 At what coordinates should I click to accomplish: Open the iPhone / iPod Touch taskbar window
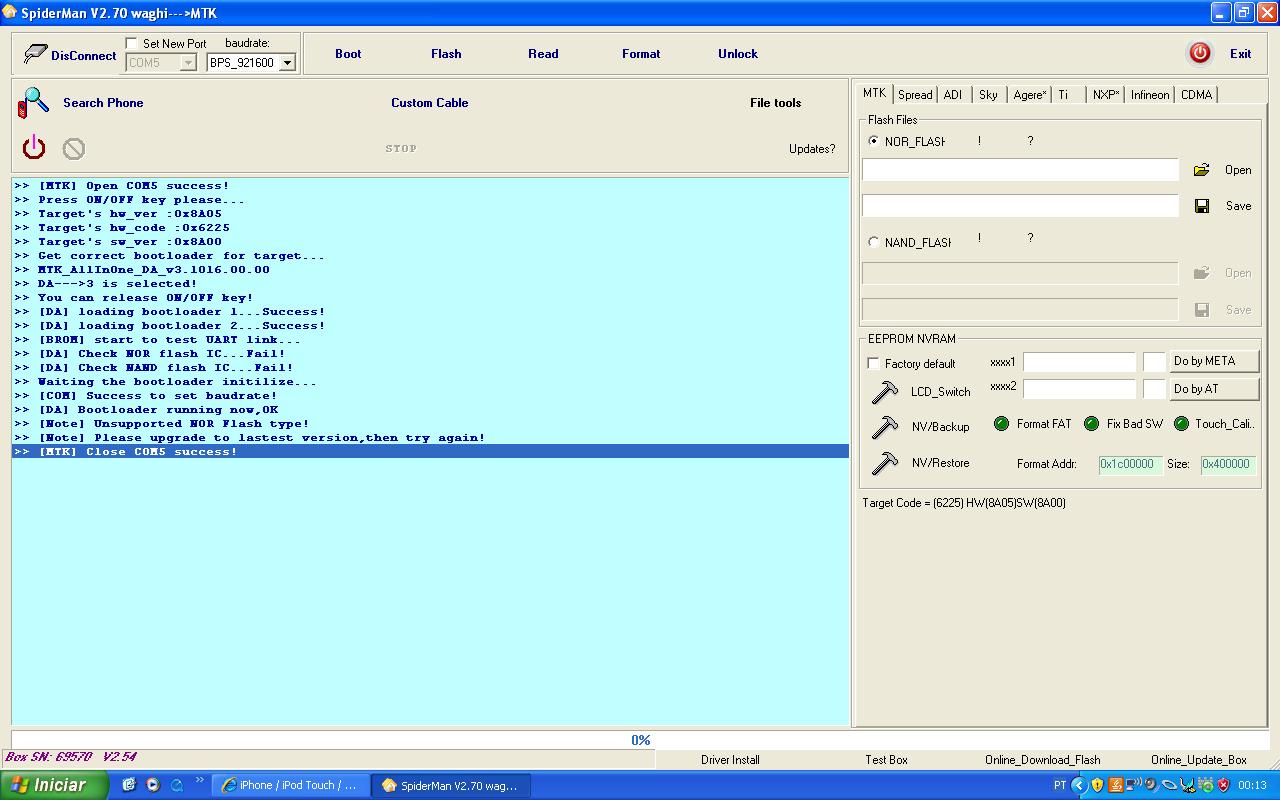click(x=291, y=785)
